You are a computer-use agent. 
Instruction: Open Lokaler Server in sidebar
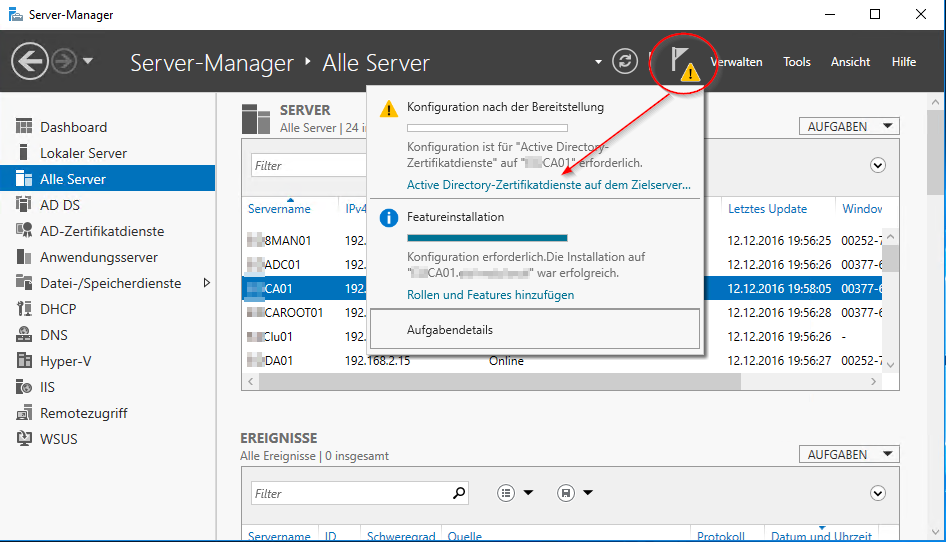coord(83,153)
